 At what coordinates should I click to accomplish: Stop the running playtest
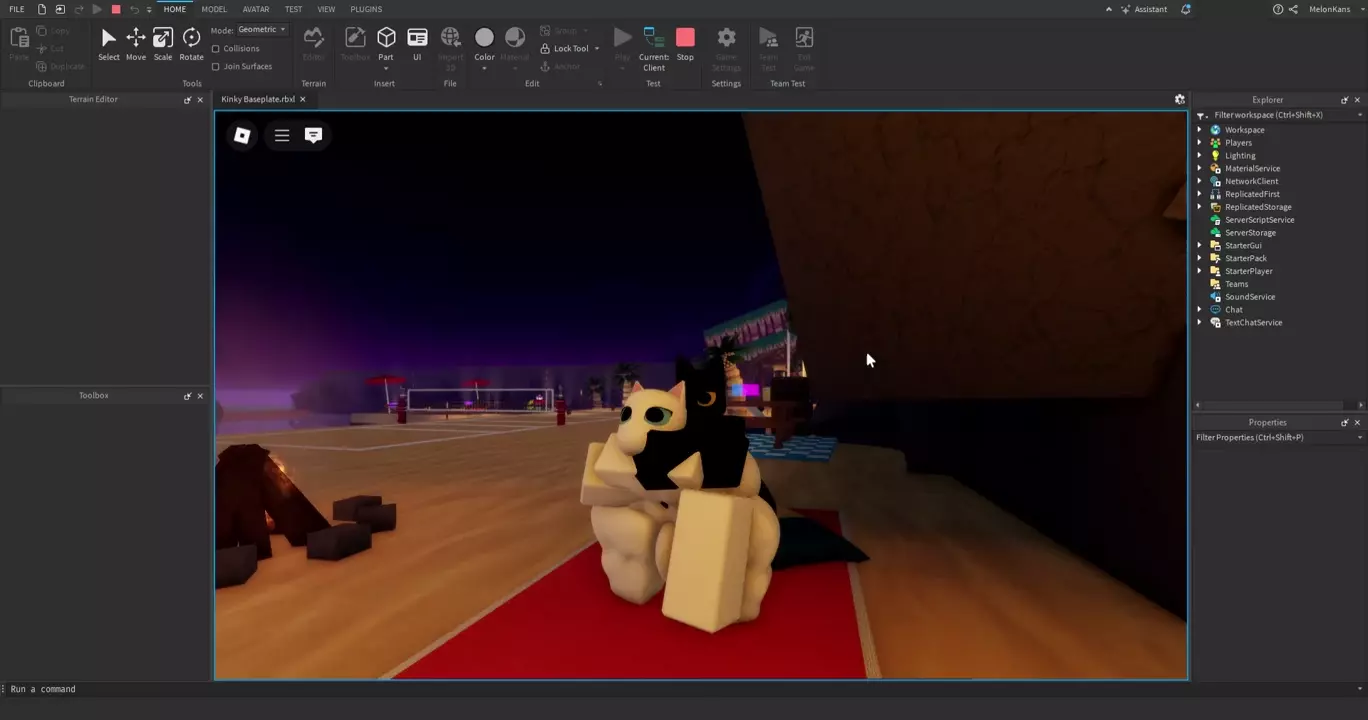[x=685, y=43]
